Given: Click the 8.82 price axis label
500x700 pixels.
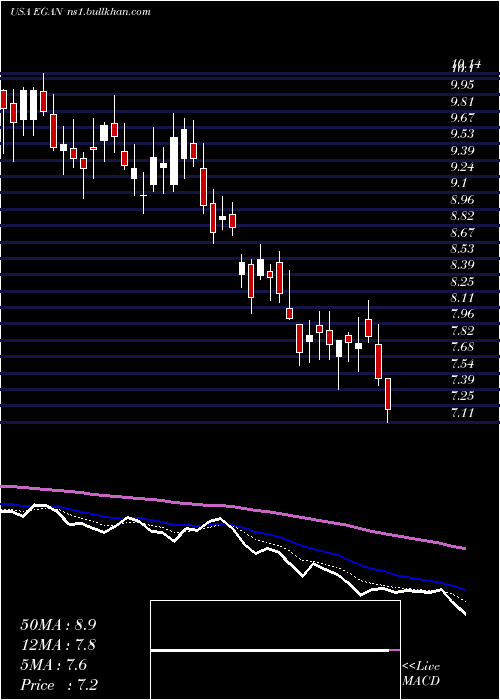Looking at the screenshot, I should tap(462, 216).
